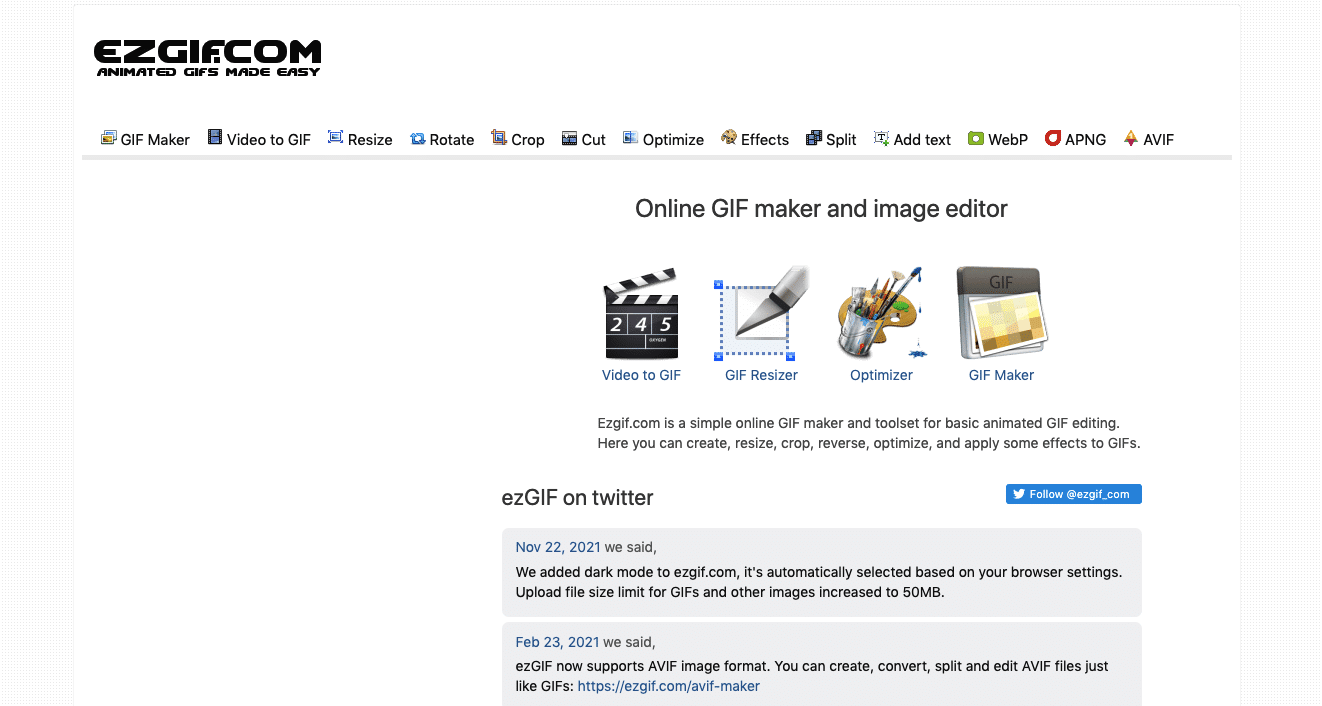
Task: Click the Optimizer text link
Action: [881, 375]
